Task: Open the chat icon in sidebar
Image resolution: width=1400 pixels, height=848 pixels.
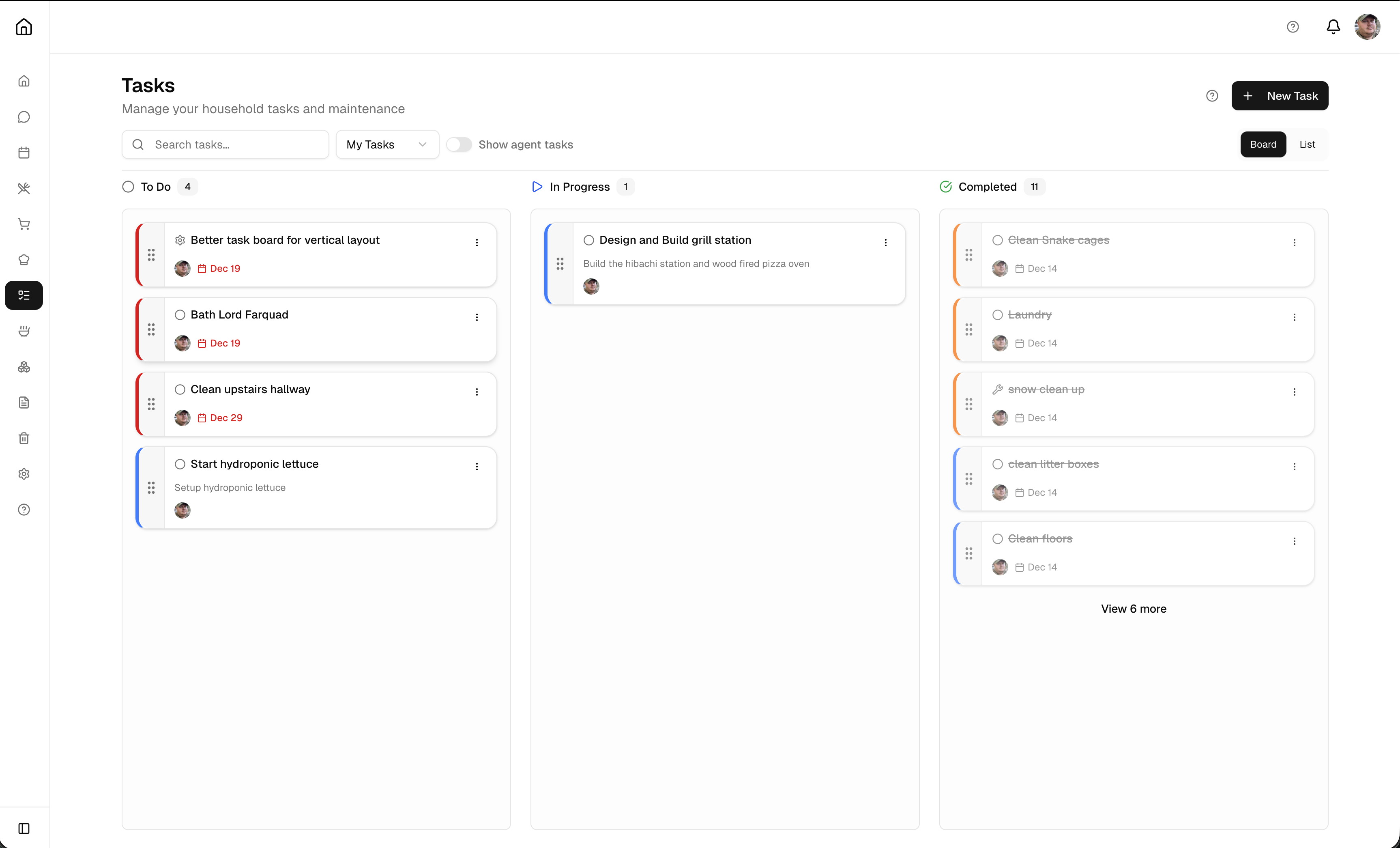Action: pyautogui.click(x=24, y=117)
